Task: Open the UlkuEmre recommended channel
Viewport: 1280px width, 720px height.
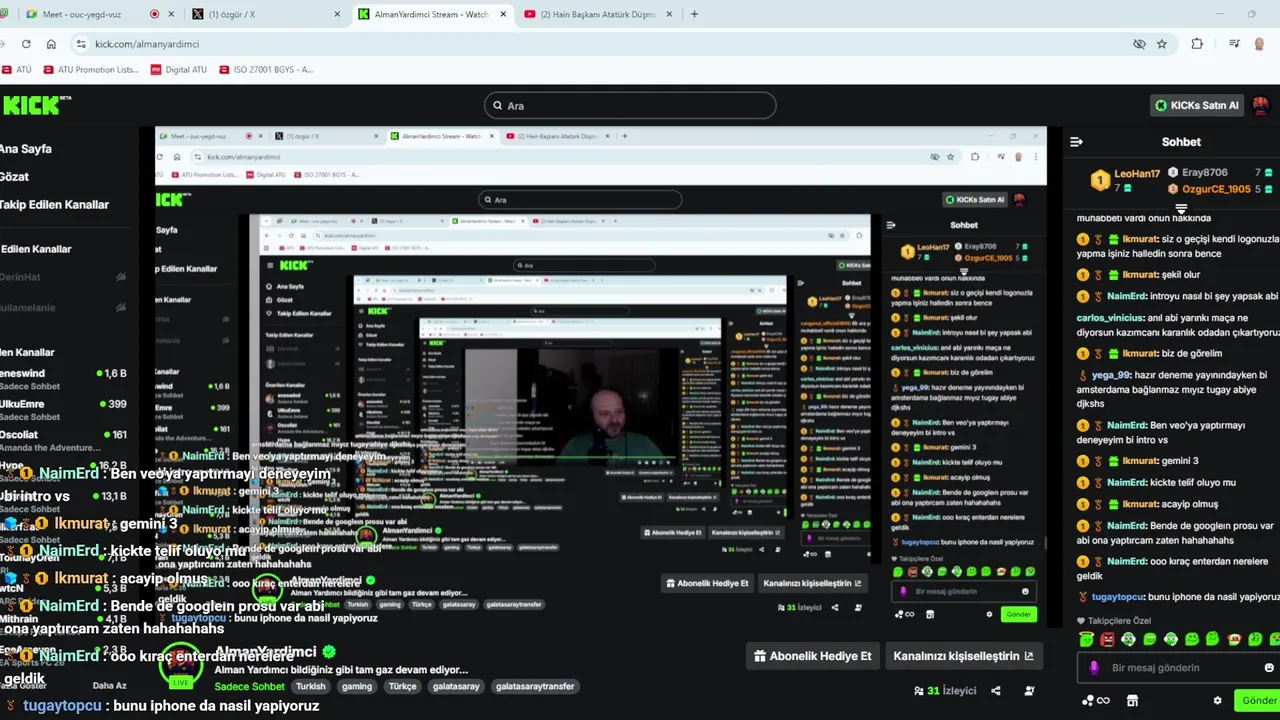Action: 63,410
